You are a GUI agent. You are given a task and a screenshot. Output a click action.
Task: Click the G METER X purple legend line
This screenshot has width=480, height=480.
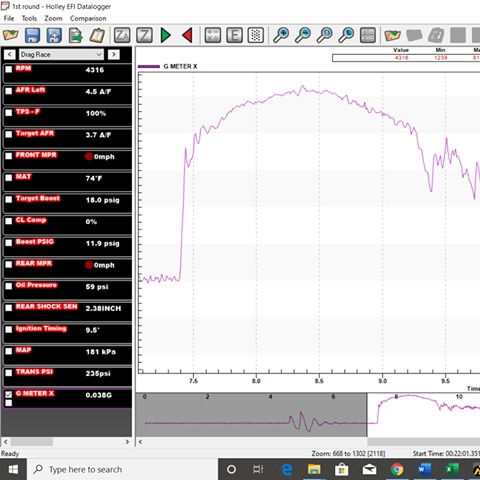click(x=149, y=67)
